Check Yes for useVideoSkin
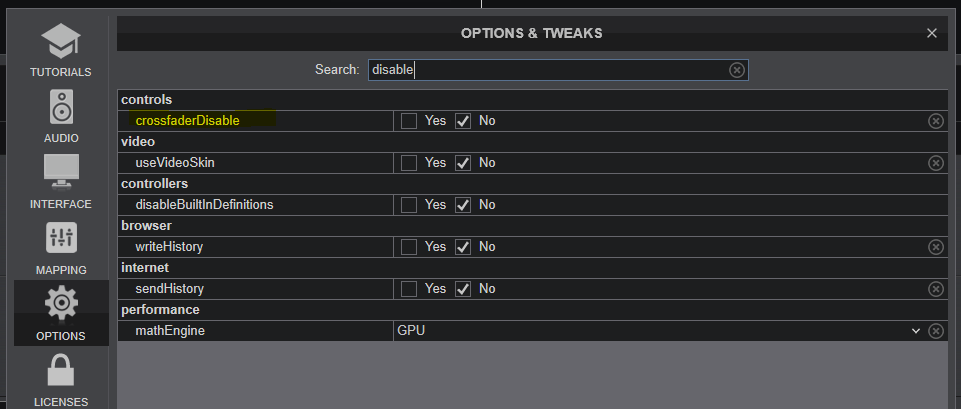 tap(409, 163)
